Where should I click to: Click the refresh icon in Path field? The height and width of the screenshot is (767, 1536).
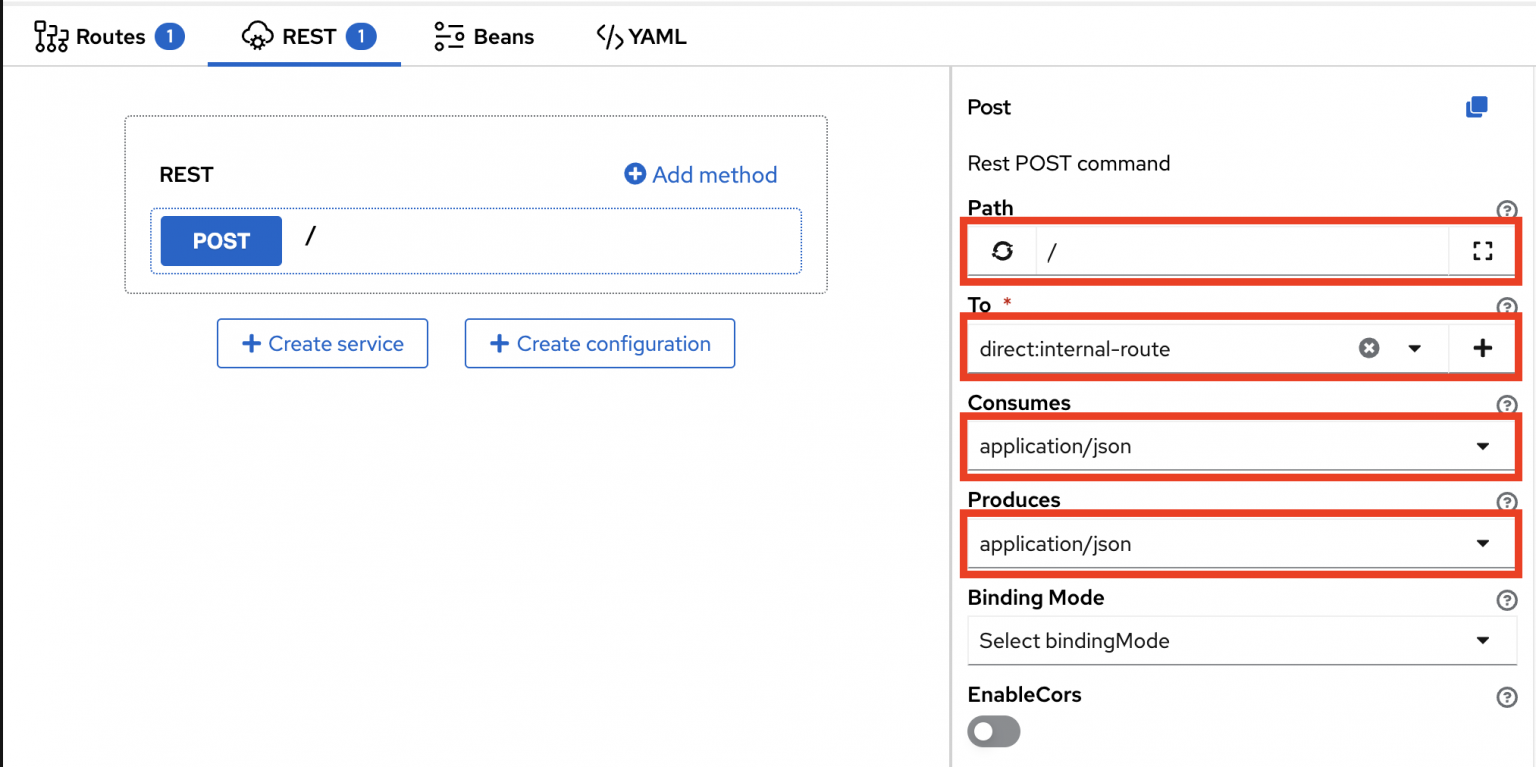pyautogui.click(x=1002, y=251)
